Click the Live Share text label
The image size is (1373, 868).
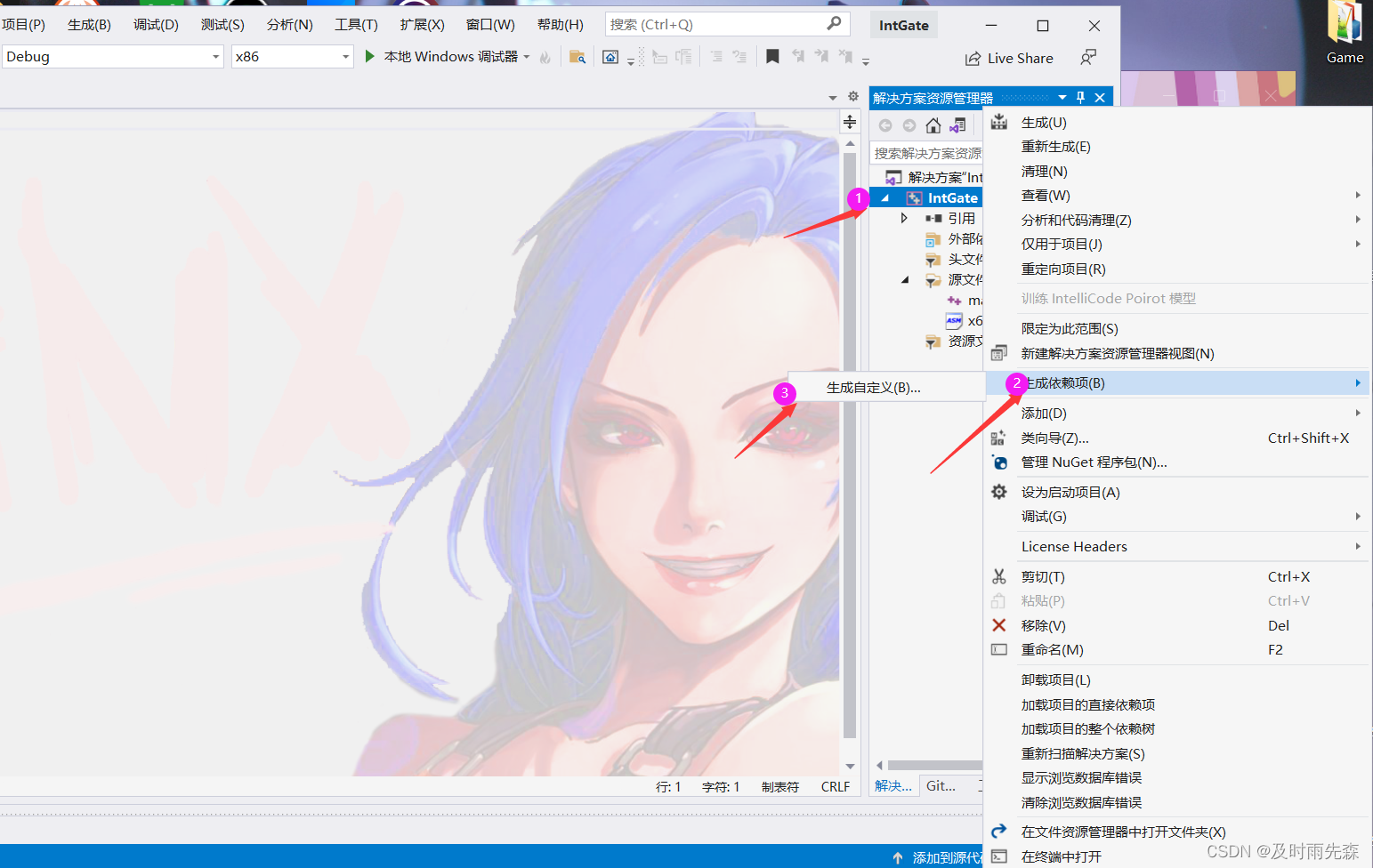1020,59
